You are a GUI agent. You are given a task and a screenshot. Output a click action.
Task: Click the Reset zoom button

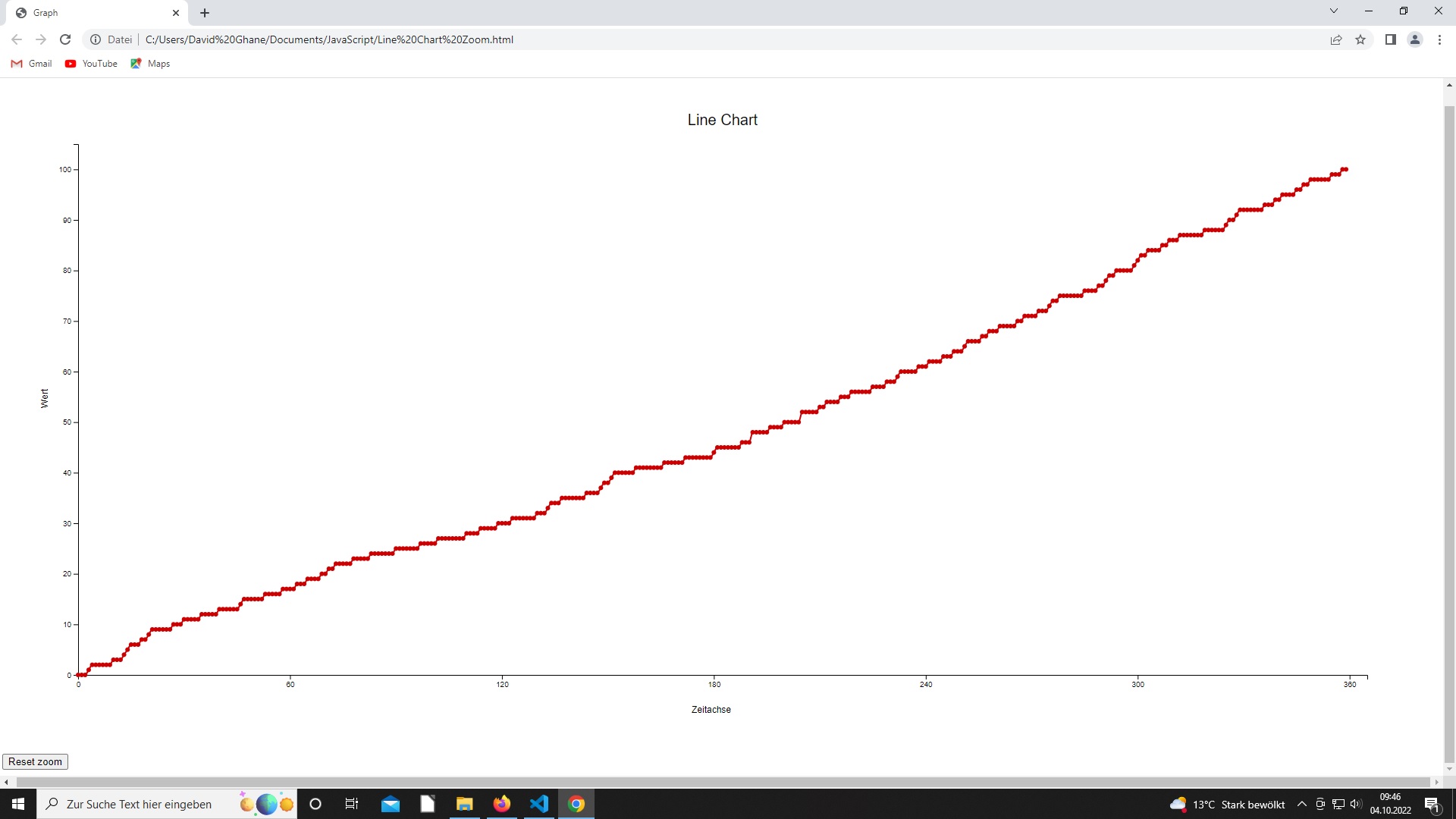click(x=36, y=761)
